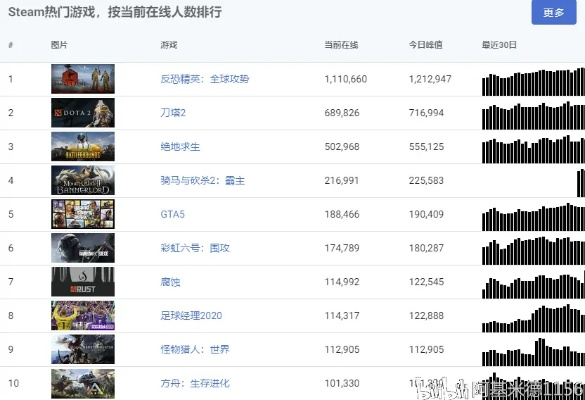Select the current online value 689,826
The width and height of the screenshot is (585, 400).
342,113
